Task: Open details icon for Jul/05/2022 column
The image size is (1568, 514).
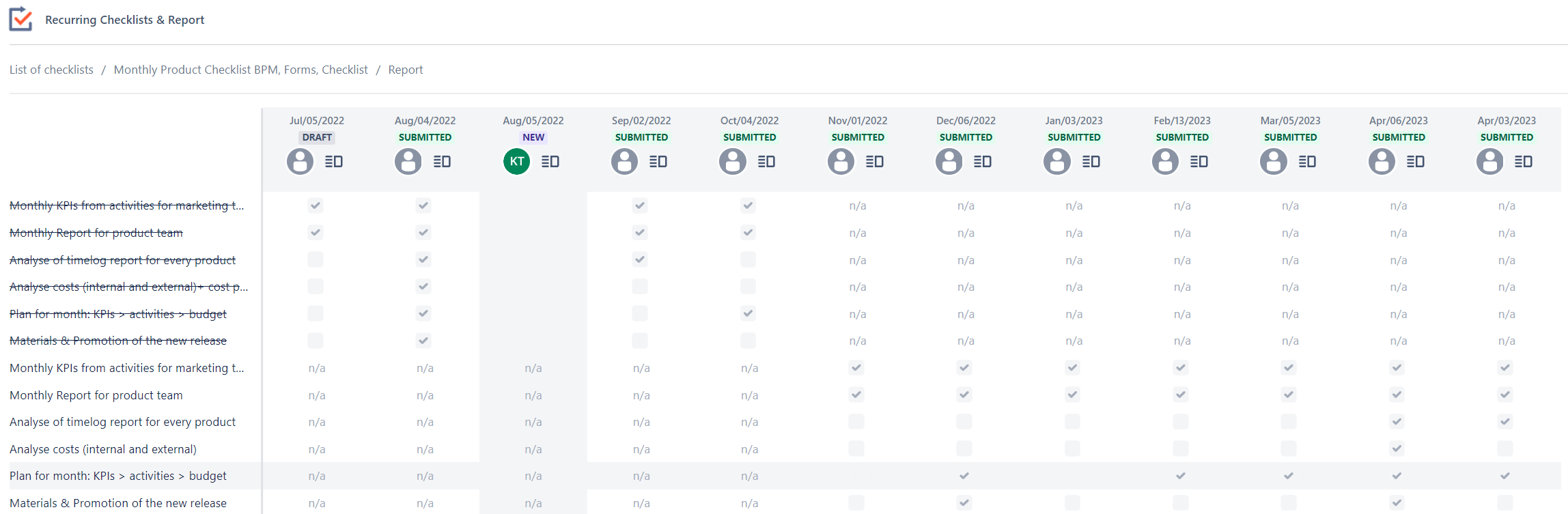Action: point(334,162)
